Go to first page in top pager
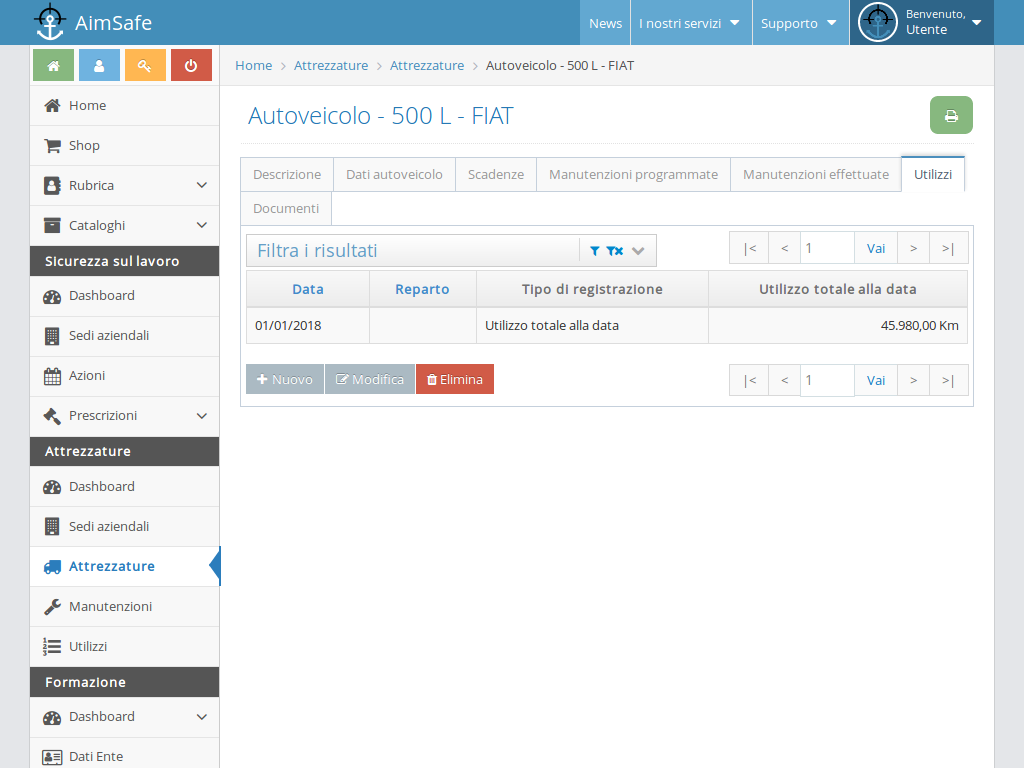This screenshot has height=768, width=1024. tap(750, 248)
